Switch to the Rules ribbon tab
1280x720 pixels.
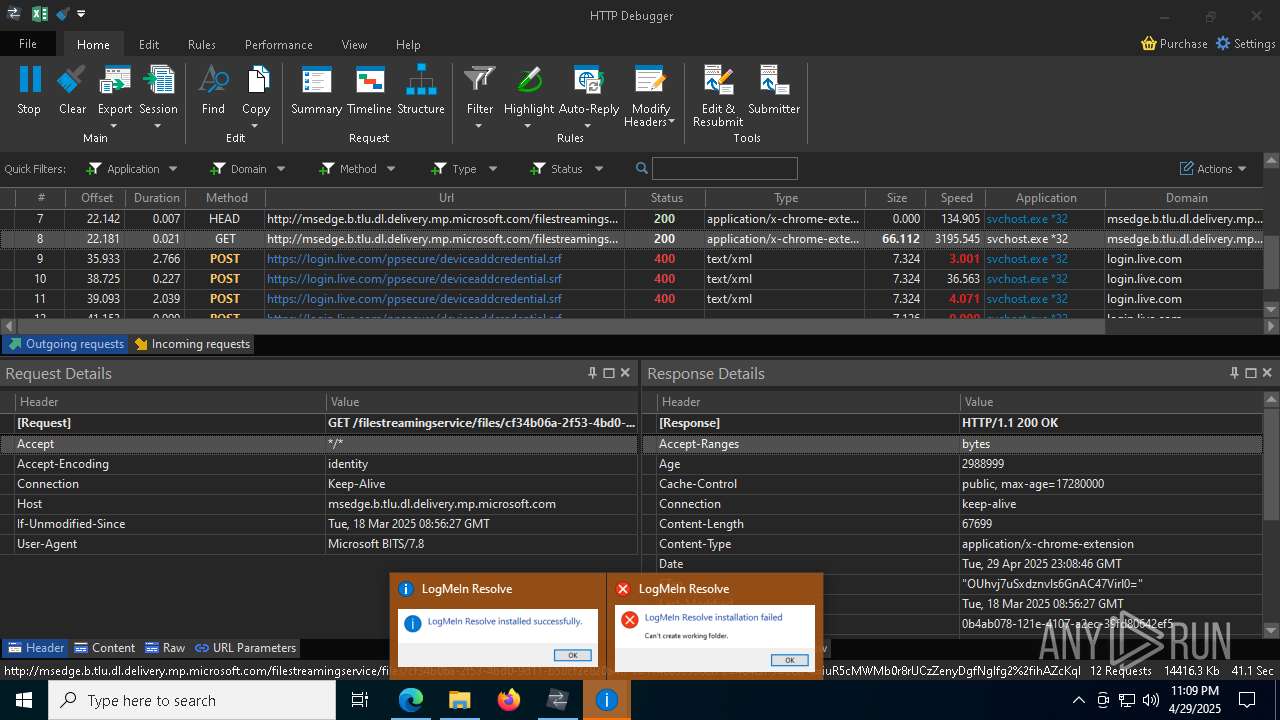(202, 44)
